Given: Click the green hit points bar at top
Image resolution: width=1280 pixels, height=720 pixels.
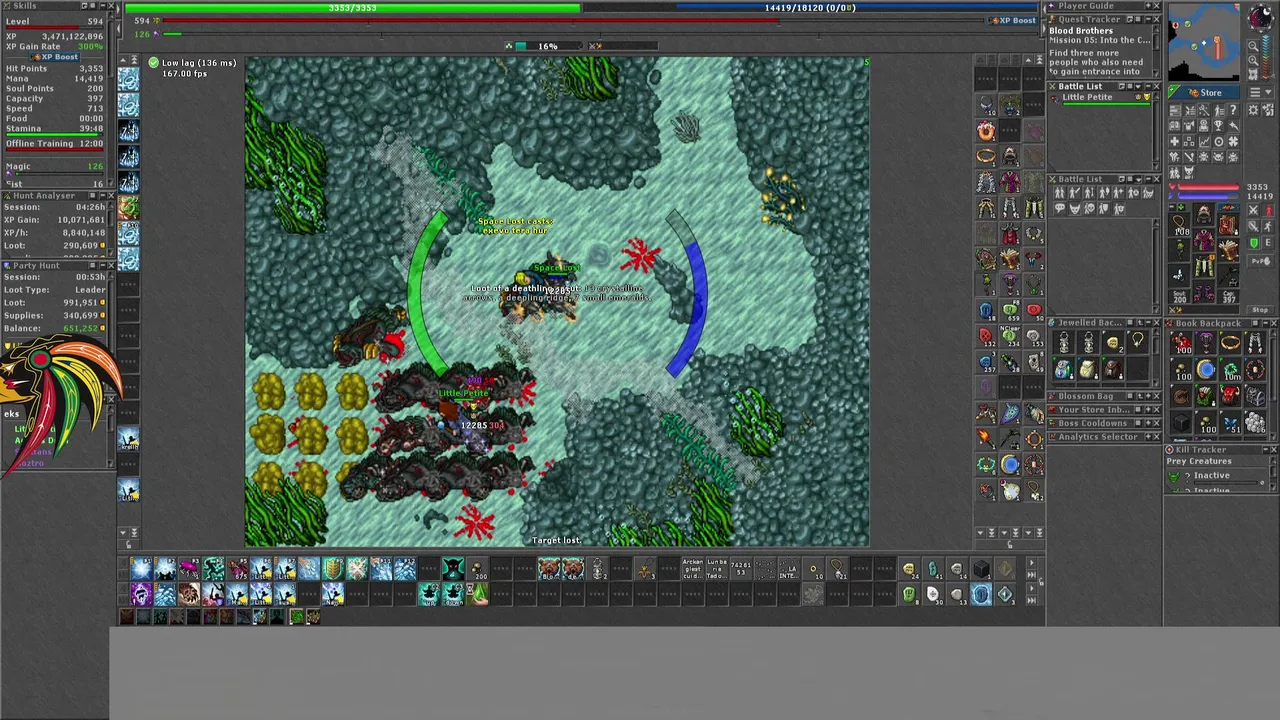Looking at the screenshot, I should [x=352, y=8].
